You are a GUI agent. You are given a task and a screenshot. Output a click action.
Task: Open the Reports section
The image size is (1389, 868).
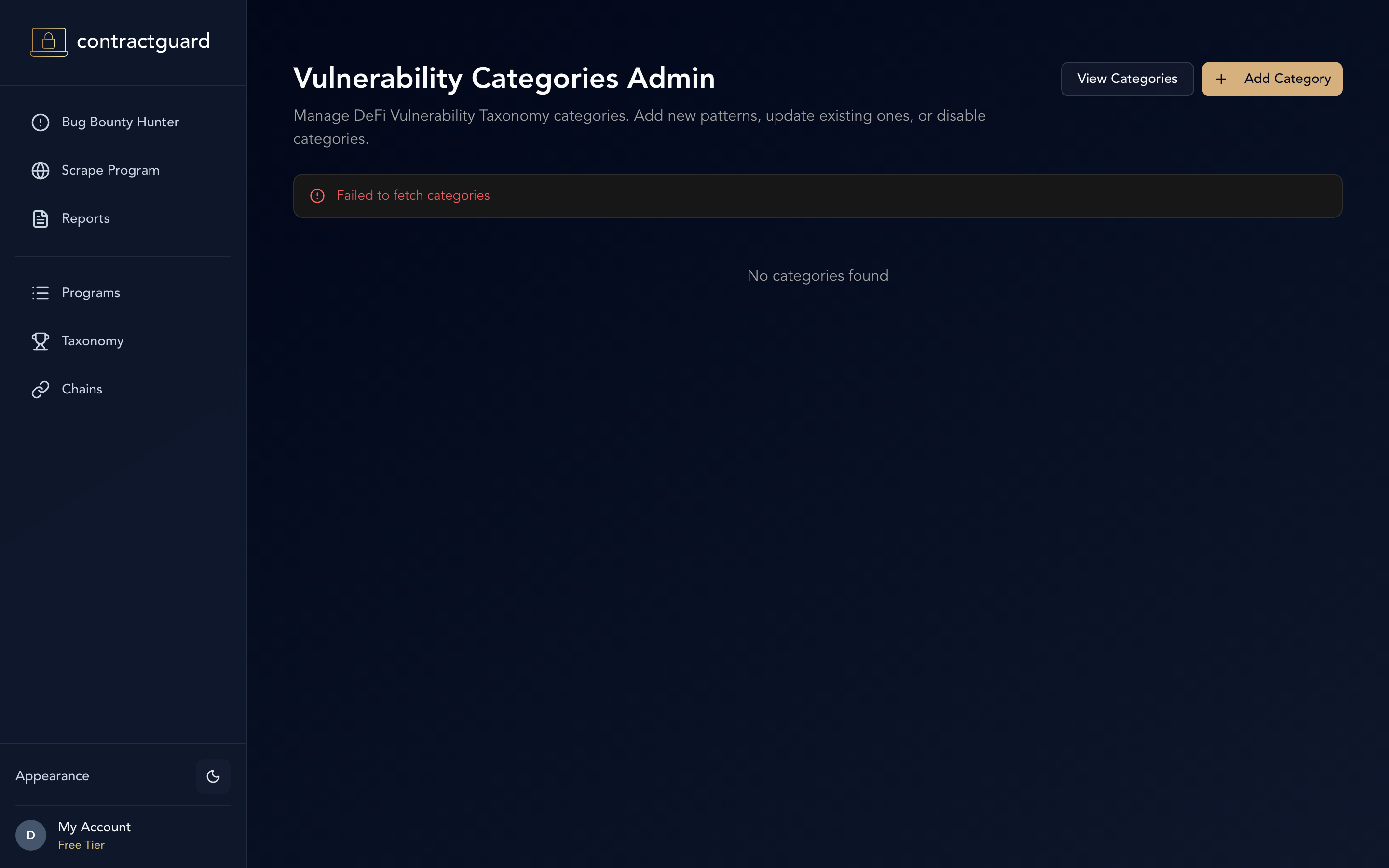click(x=123, y=219)
